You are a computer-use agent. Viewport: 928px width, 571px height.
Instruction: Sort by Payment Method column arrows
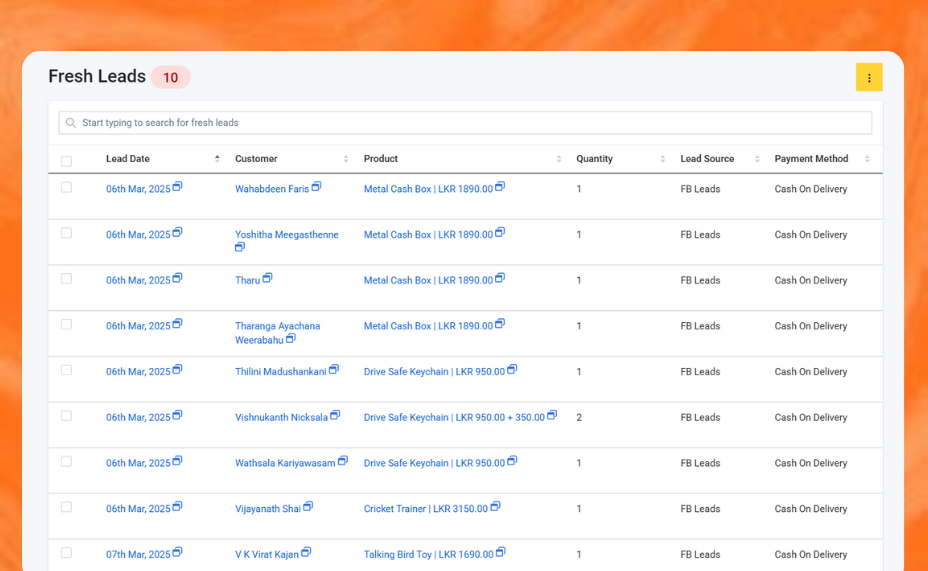pyautogui.click(x=867, y=159)
